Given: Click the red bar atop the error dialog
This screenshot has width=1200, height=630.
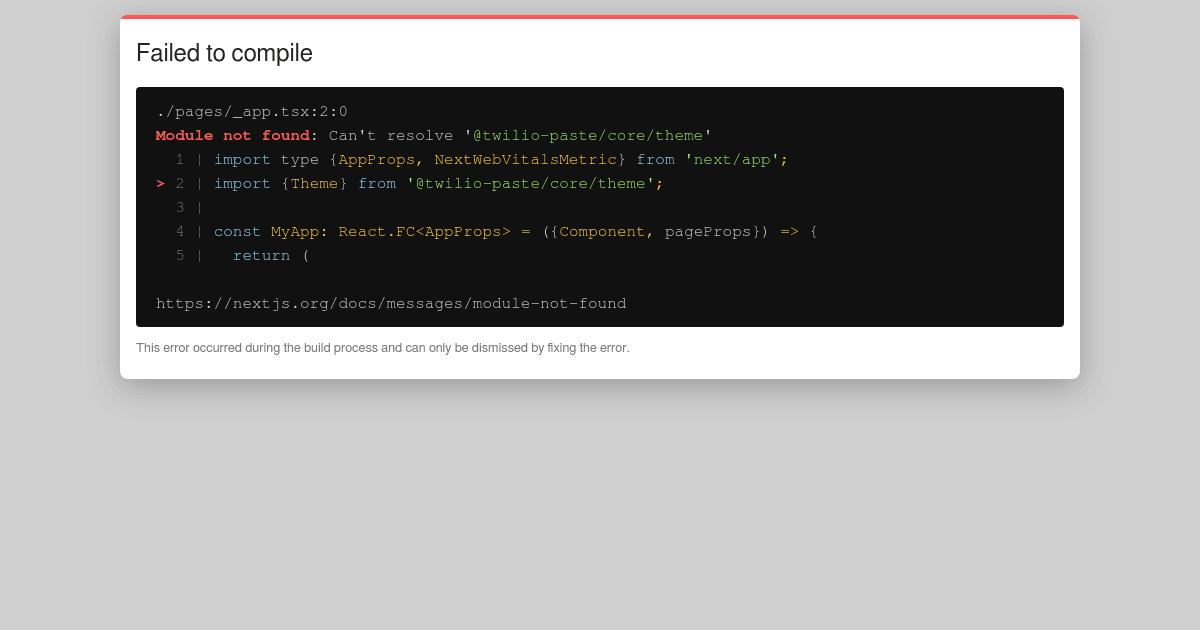Looking at the screenshot, I should (x=599, y=17).
